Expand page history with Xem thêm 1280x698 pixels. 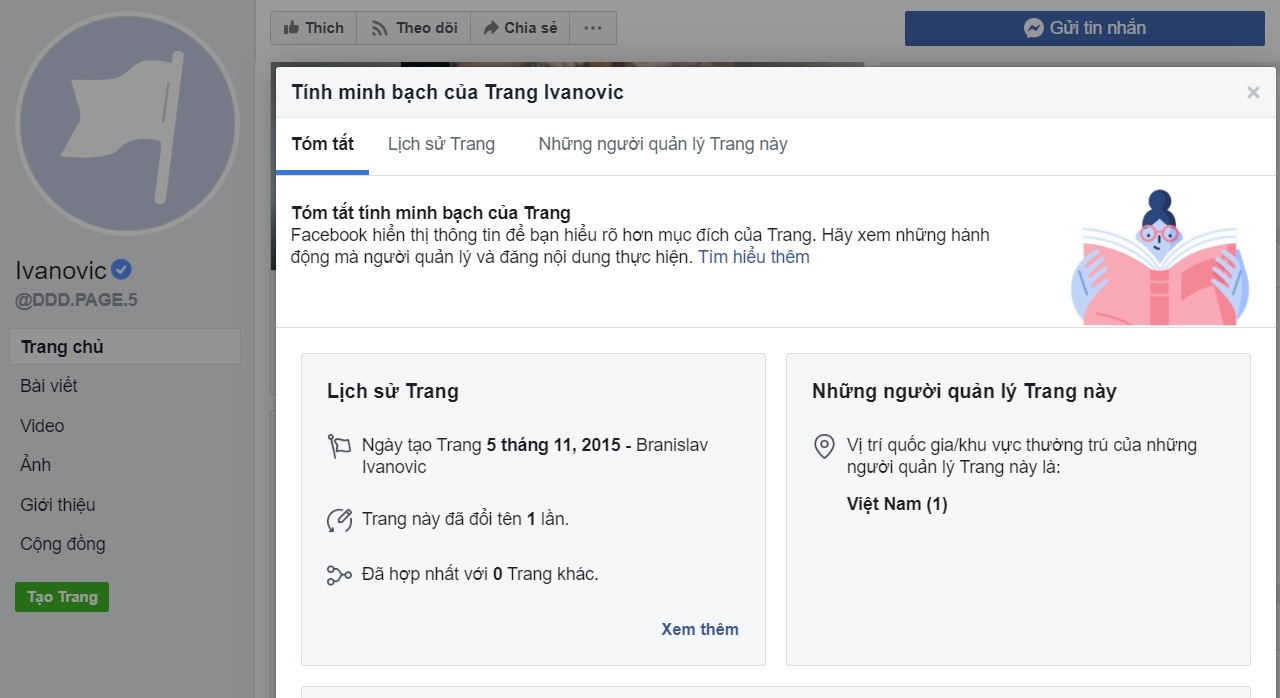699,629
